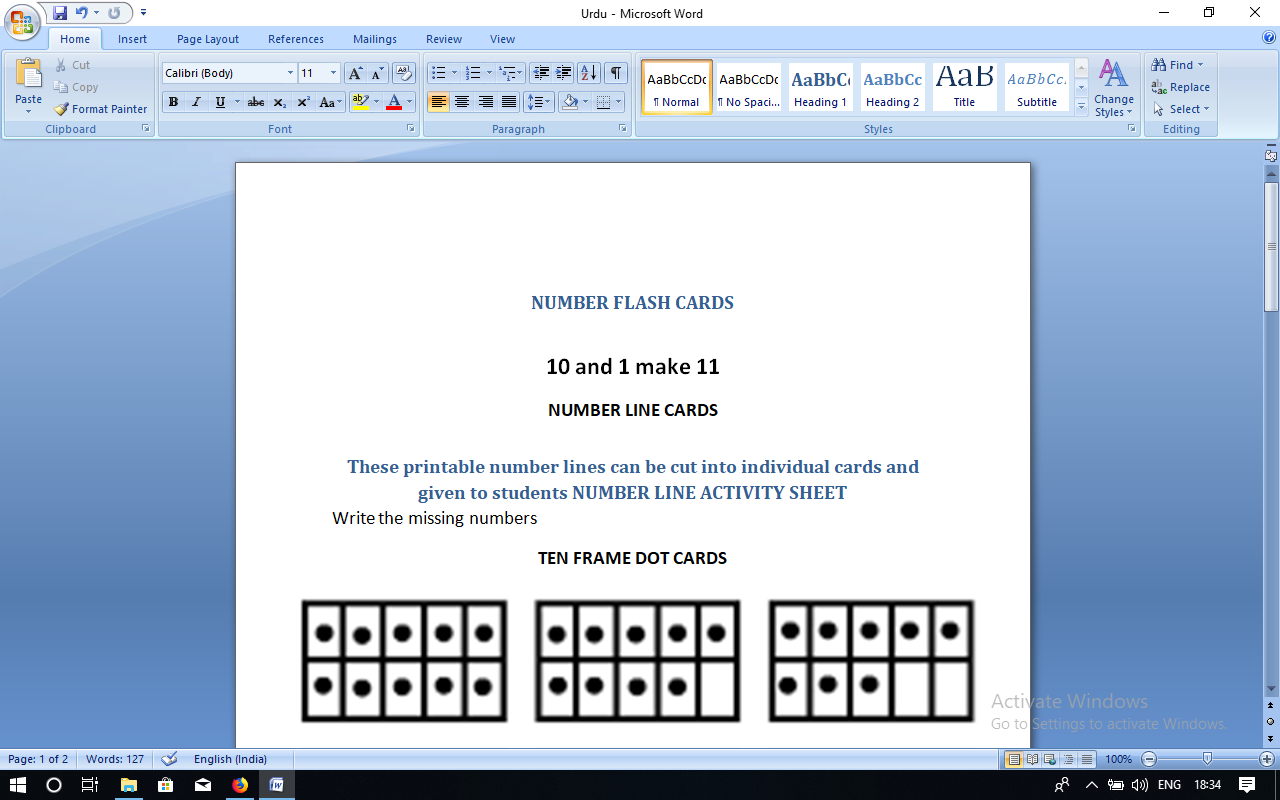Activate the Format Painter brush

coord(100,109)
